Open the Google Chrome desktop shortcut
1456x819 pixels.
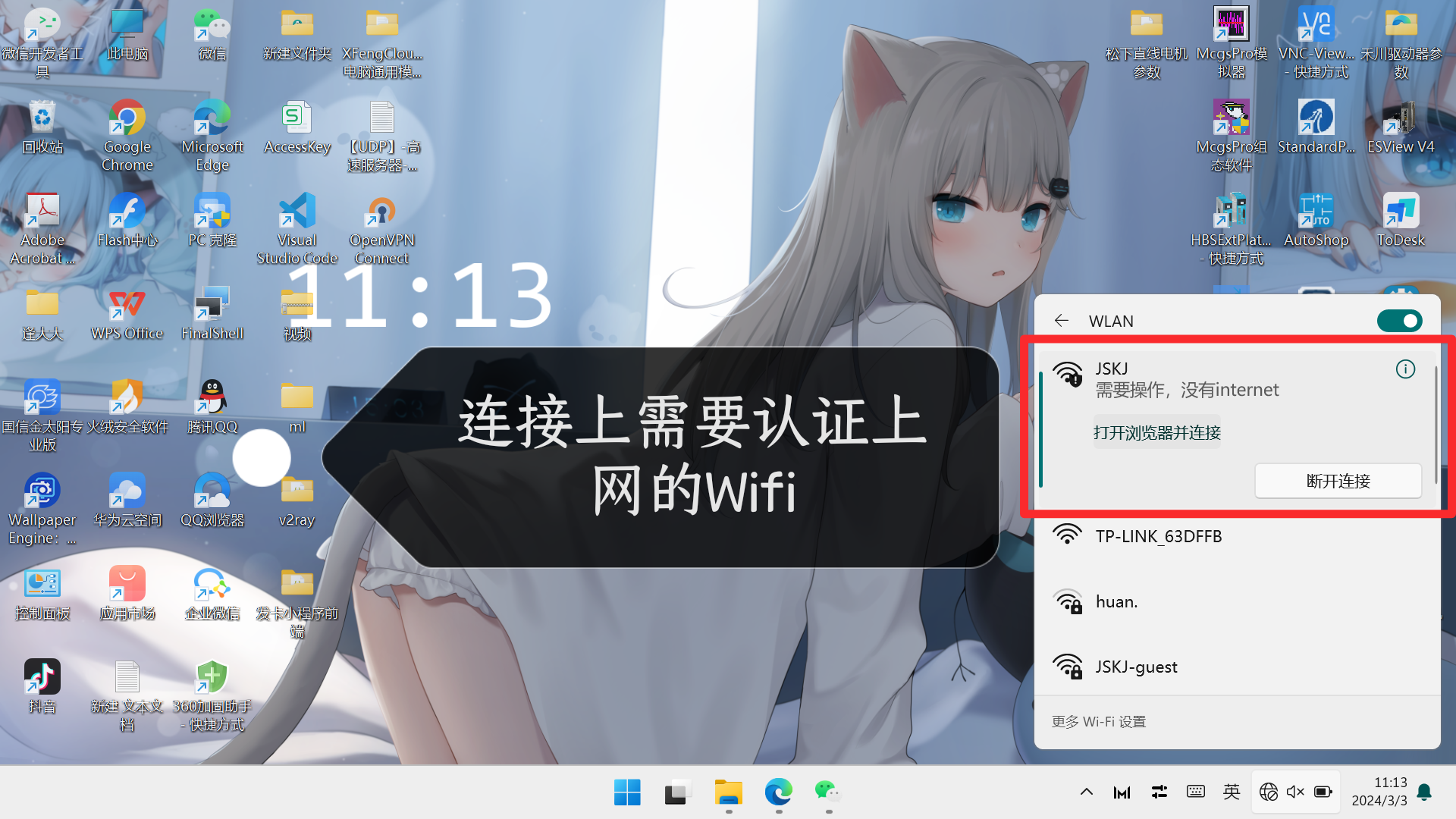(127, 136)
